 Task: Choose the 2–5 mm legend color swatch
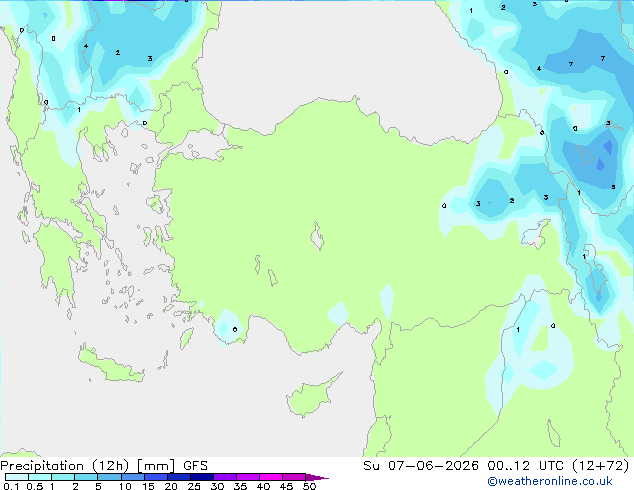tap(86, 477)
